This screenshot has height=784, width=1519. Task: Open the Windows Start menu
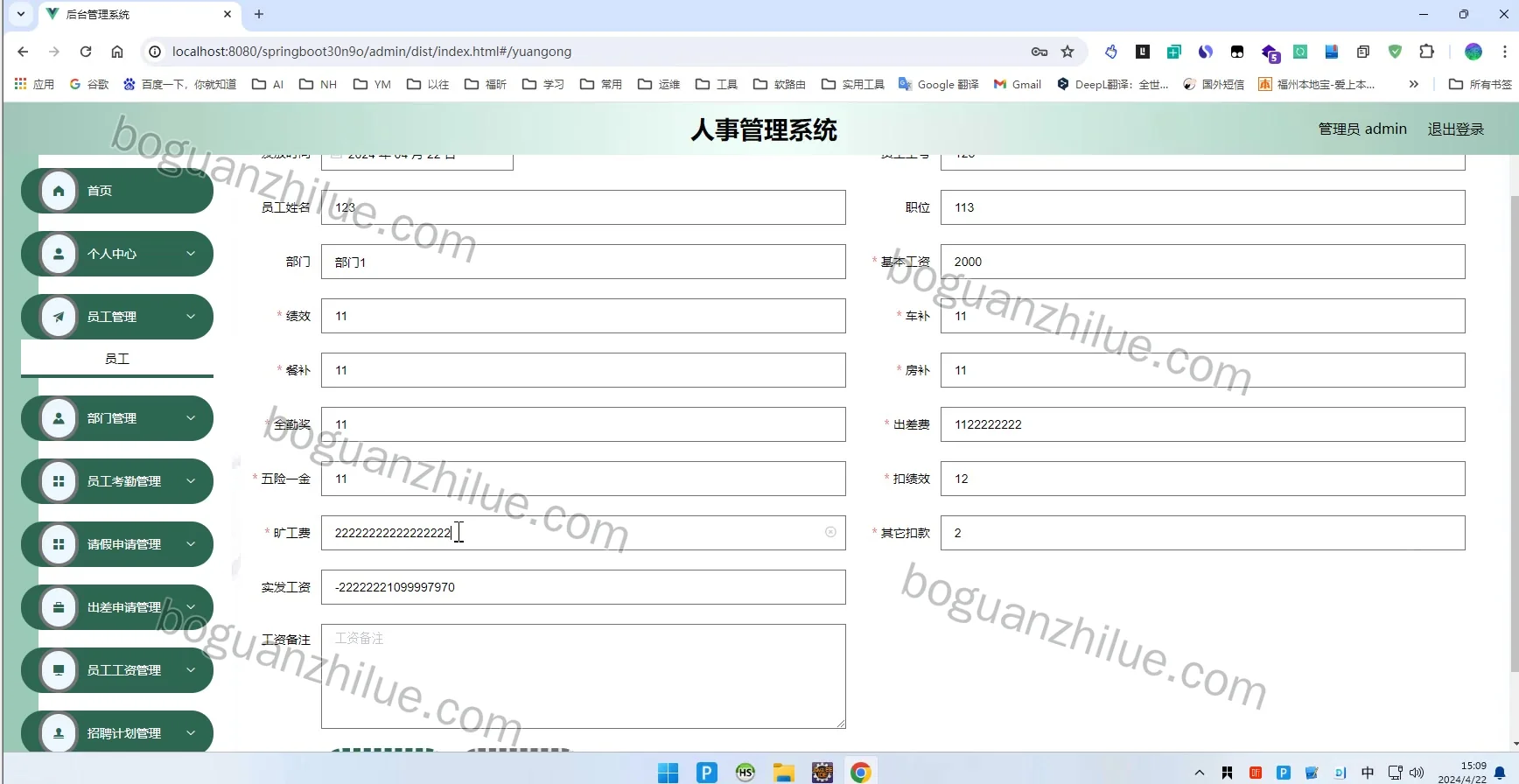(x=668, y=772)
